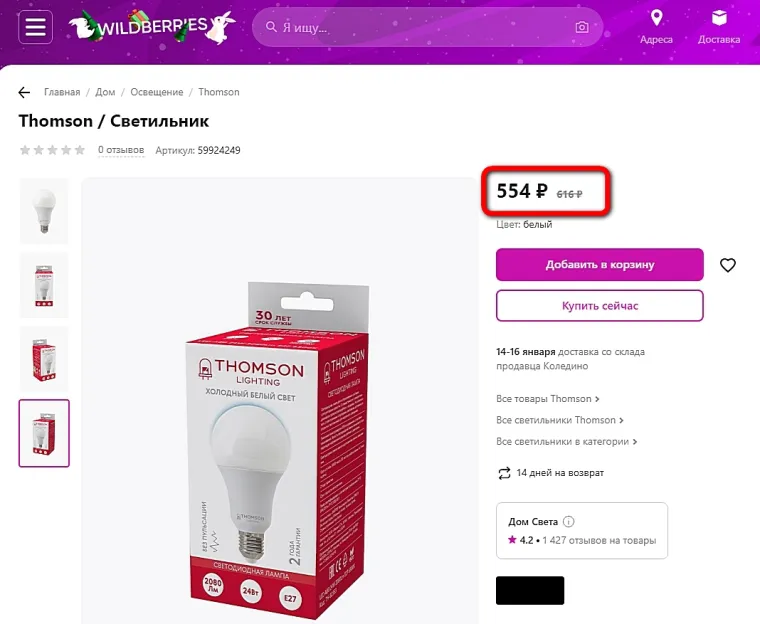Open the hamburger menu
760x624 pixels.
[x=35, y=27]
